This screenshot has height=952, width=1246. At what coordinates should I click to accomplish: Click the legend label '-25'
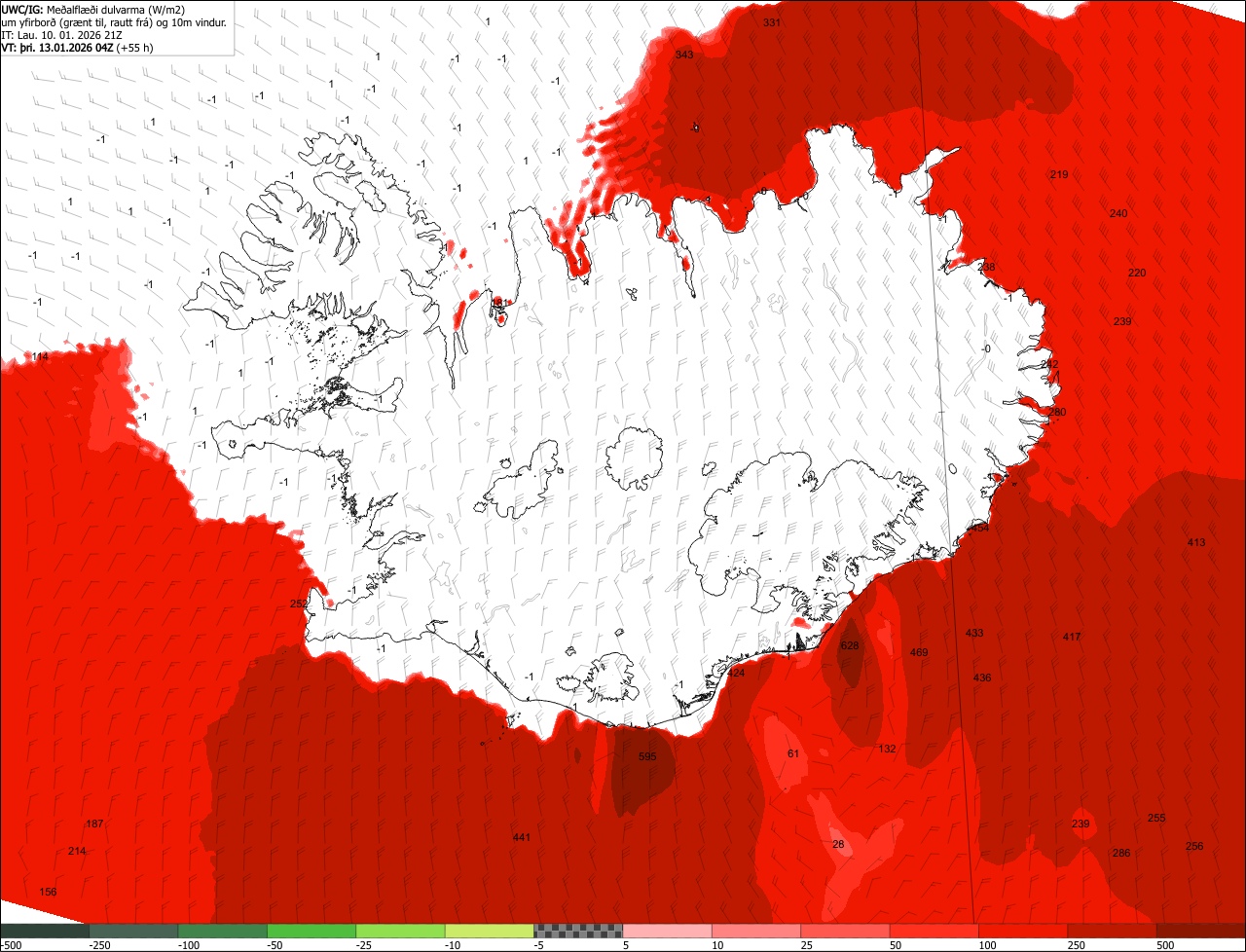pos(364,945)
